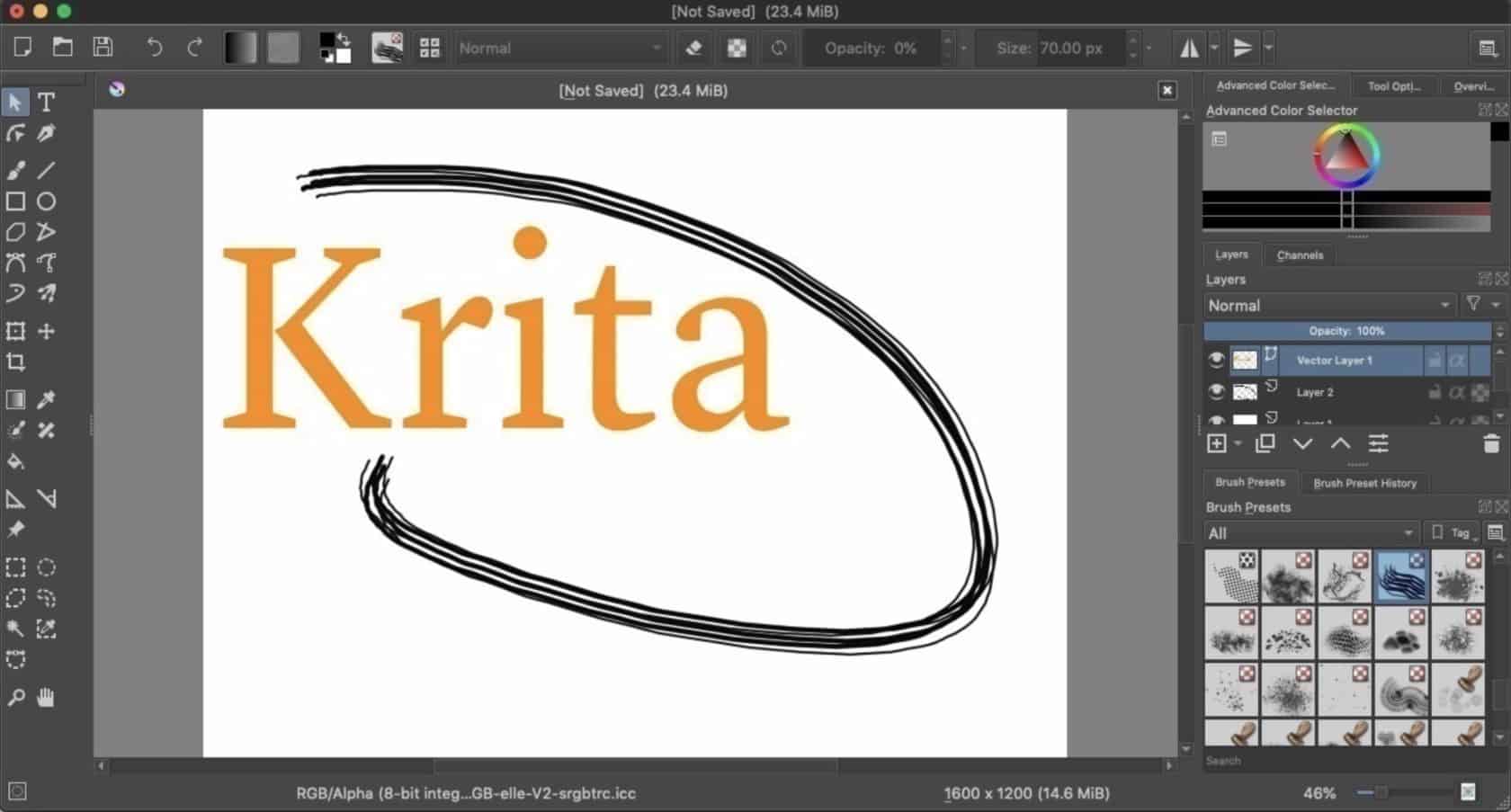Select the Crop tool
The height and width of the screenshot is (812, 1511).
15,362
